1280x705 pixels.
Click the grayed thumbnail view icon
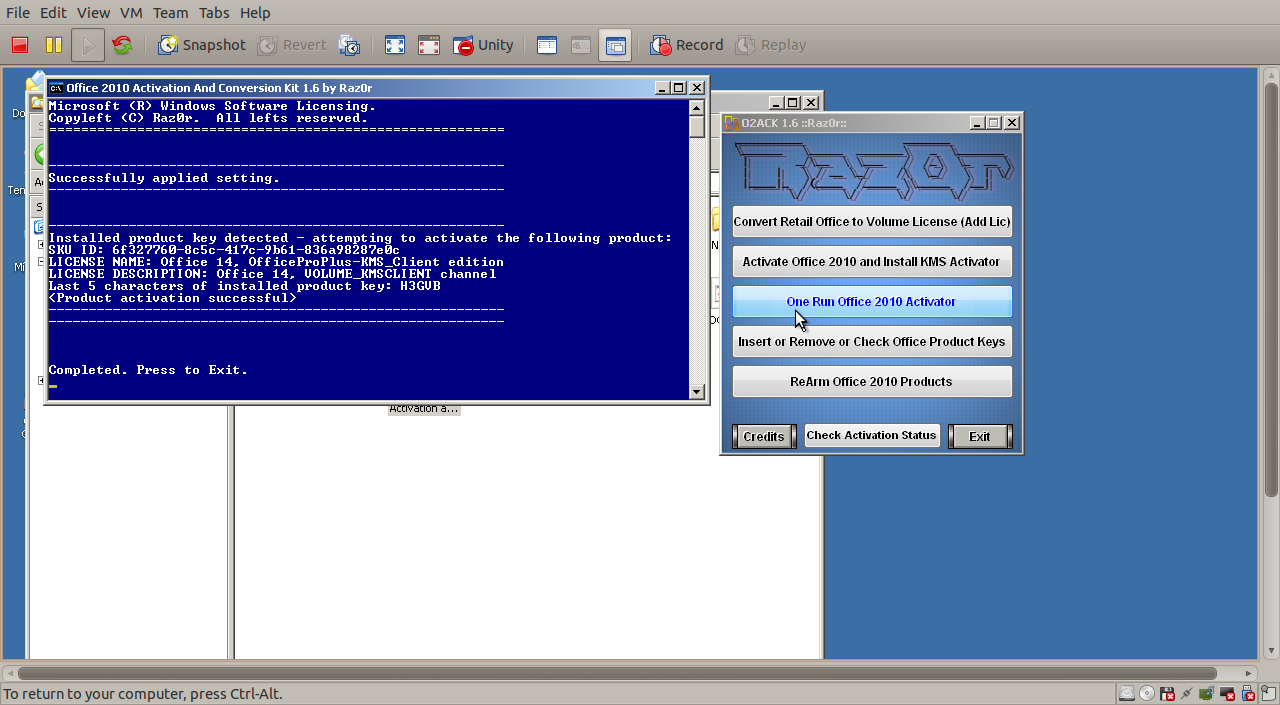pyautogui.click(x=581, y=45)
